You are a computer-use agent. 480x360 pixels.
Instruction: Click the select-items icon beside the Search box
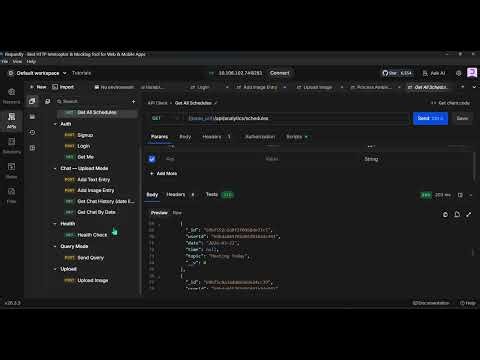tap(48, 101)
